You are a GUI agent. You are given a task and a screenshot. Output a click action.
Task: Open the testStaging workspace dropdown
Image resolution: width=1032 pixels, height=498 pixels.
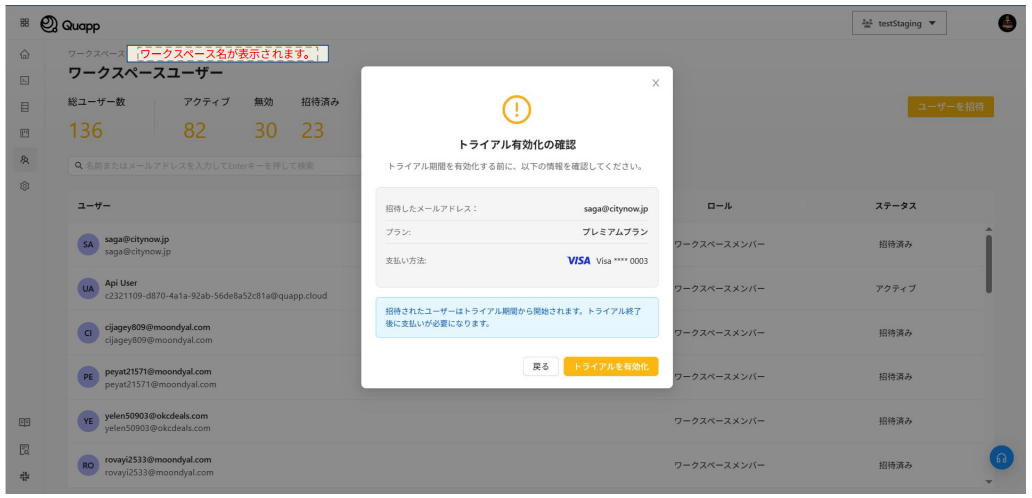(x=898, y=23)
